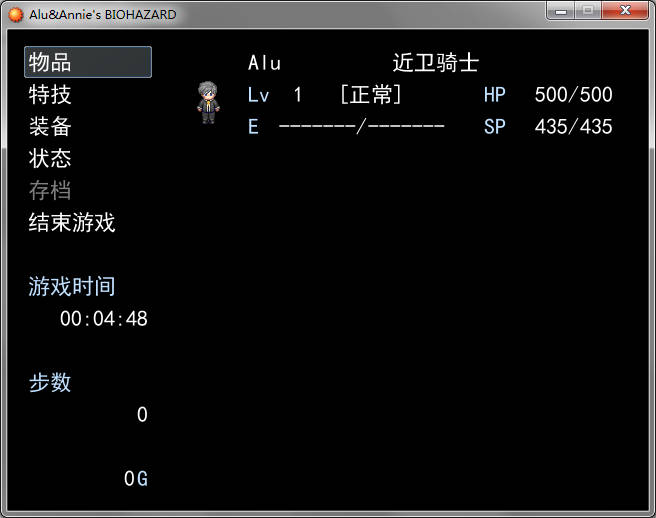This screenshot has width=656, height=518.
Task: Open the 特技 skills menu
Action: tap(50, 94)
